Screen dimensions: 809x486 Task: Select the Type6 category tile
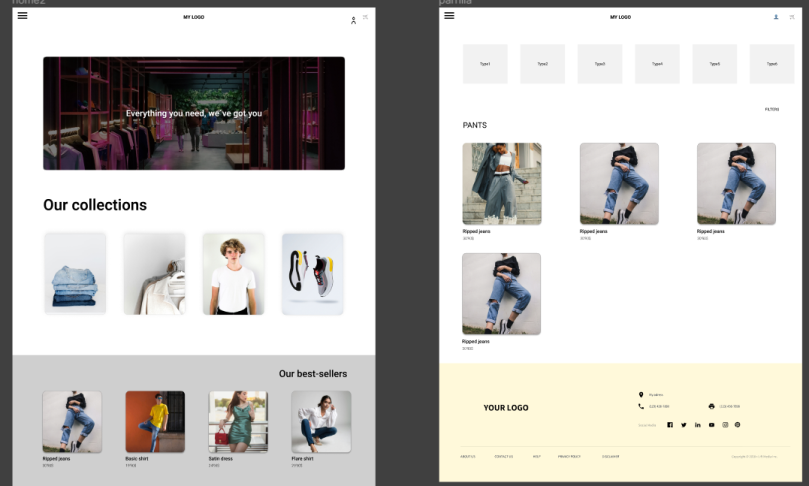(x=771, y=64)
